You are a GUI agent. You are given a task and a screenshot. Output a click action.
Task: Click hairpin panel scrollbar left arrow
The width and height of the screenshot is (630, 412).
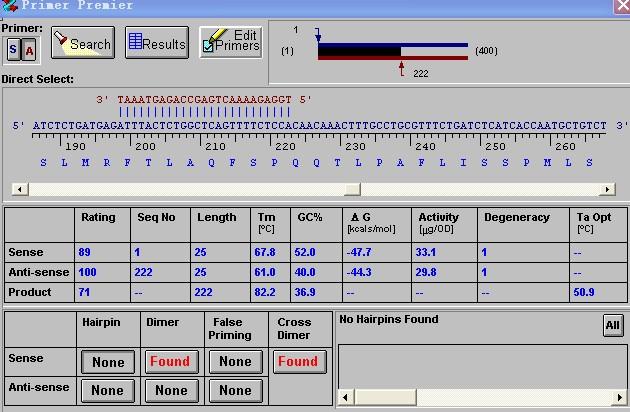coord(346,398)
